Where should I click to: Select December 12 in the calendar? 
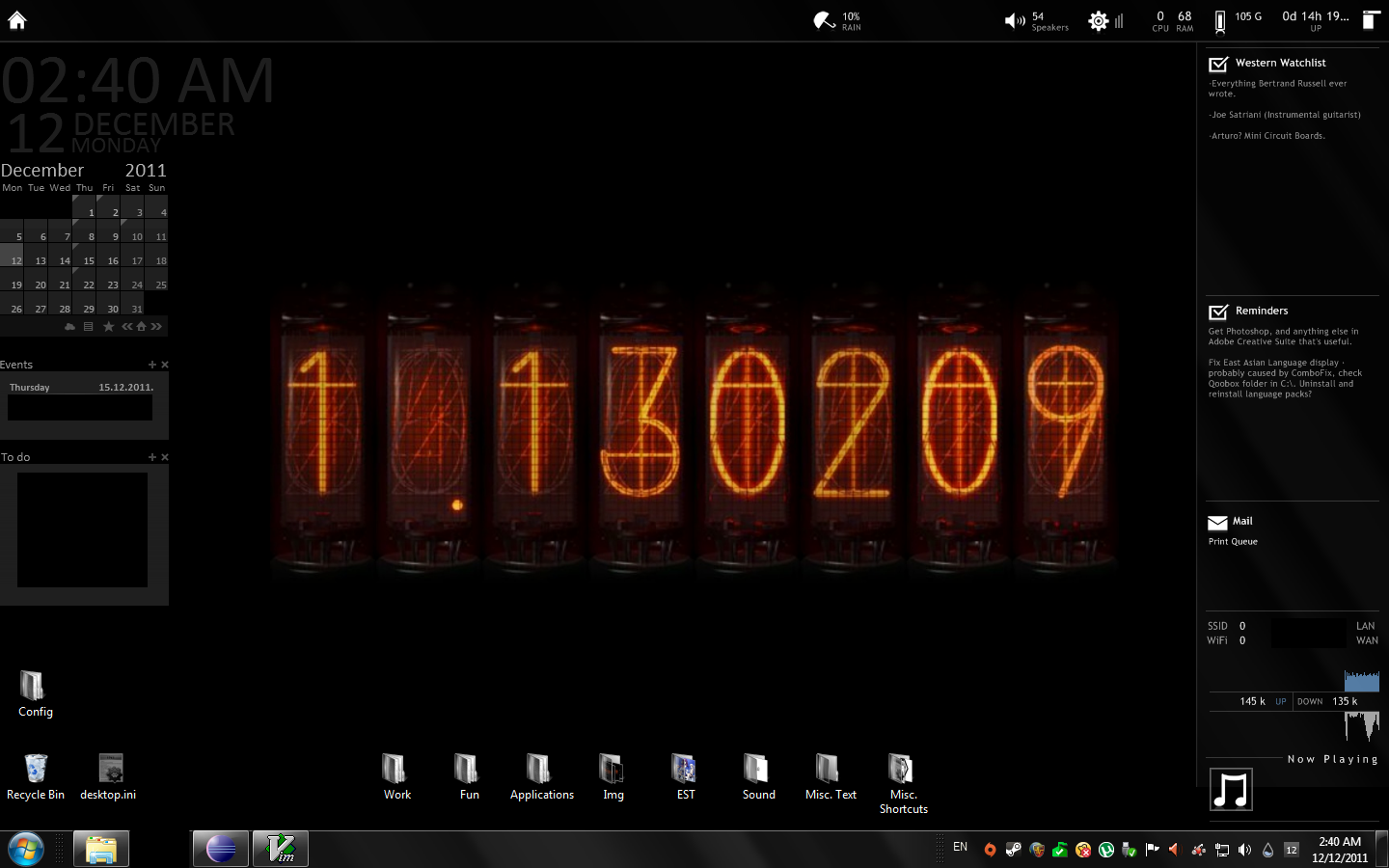13,257
